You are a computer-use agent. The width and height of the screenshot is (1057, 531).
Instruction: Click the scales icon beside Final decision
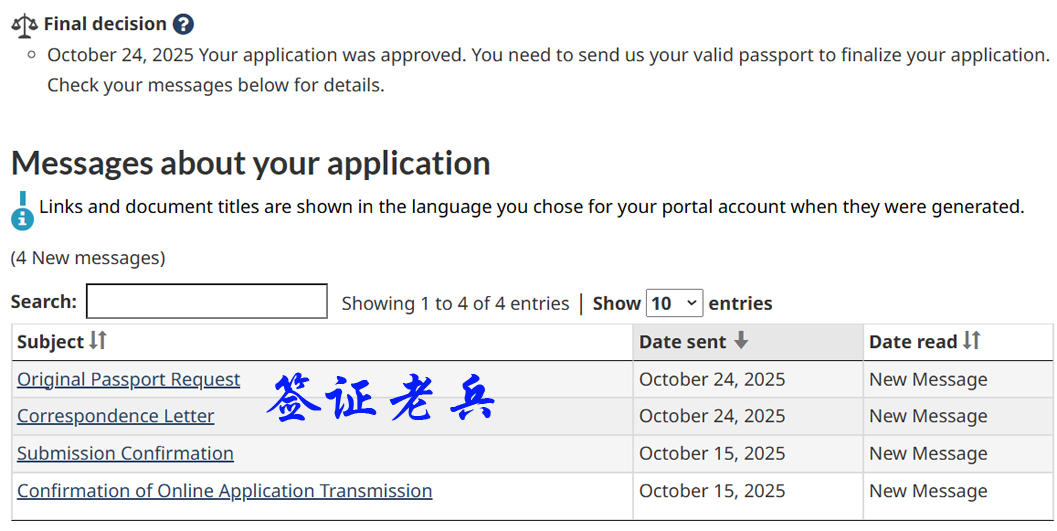tap(24, 24)
